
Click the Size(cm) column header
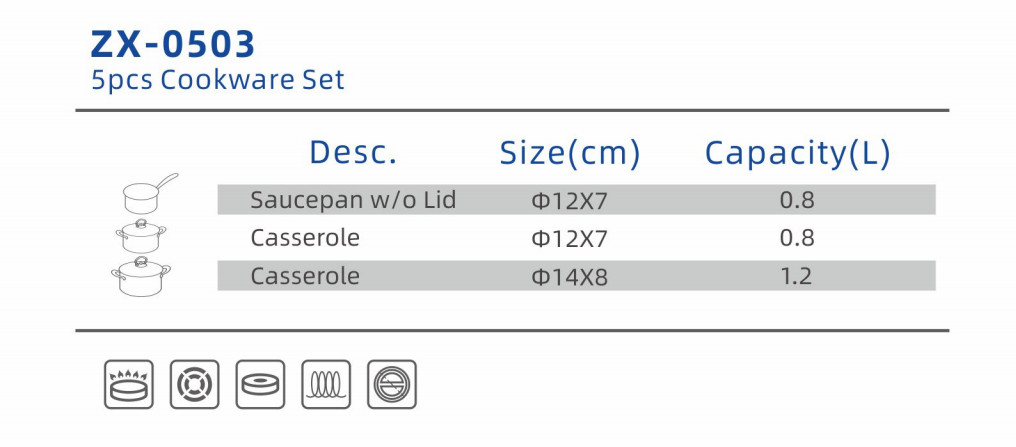click(570, 154)
